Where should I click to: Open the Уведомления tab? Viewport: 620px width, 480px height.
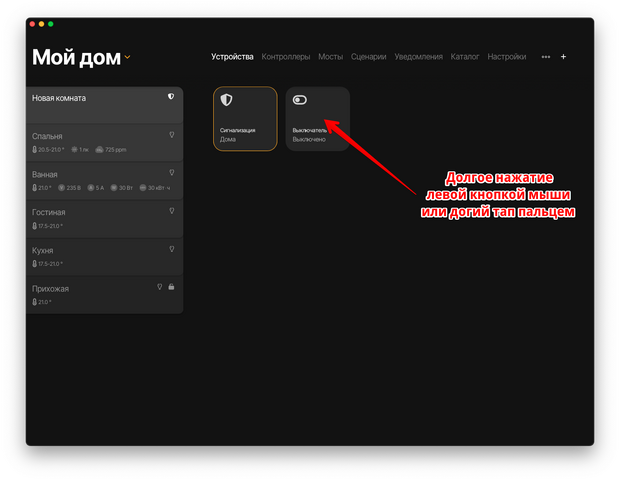(419, 57)
